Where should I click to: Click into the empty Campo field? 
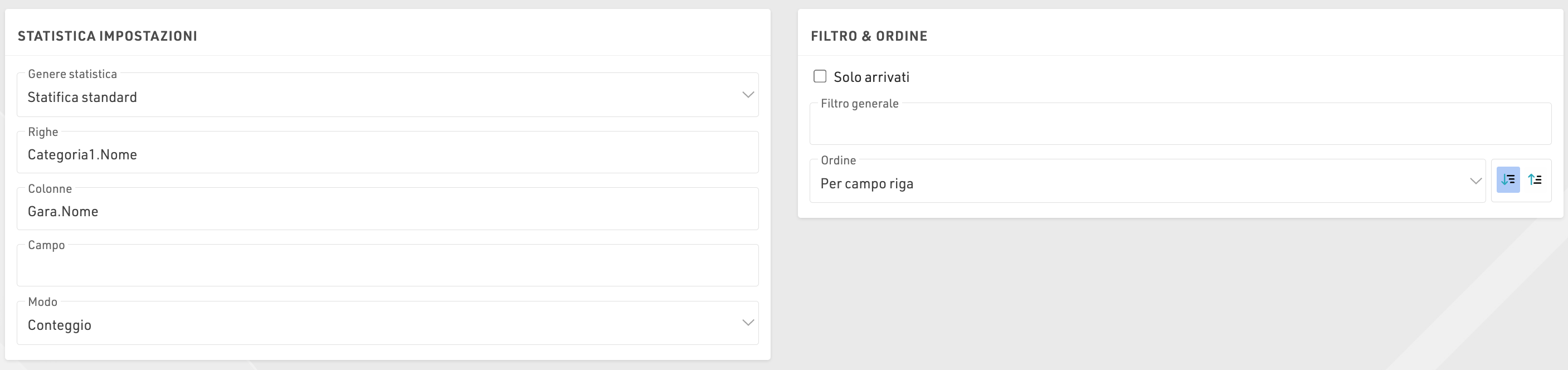coord(387,268)
